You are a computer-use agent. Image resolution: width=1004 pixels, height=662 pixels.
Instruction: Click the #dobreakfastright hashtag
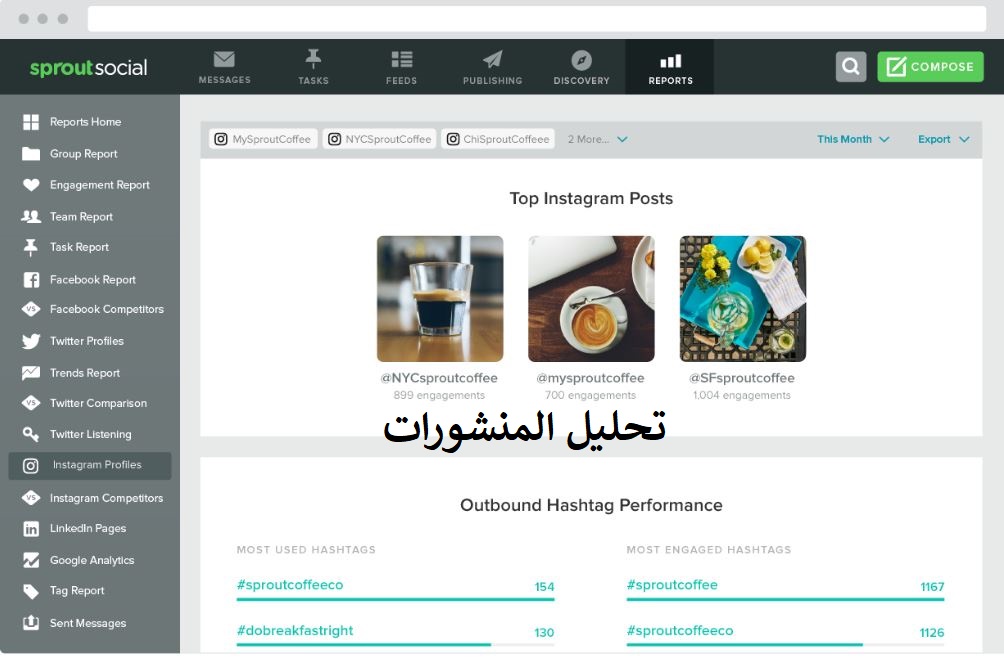coord(295,631)
